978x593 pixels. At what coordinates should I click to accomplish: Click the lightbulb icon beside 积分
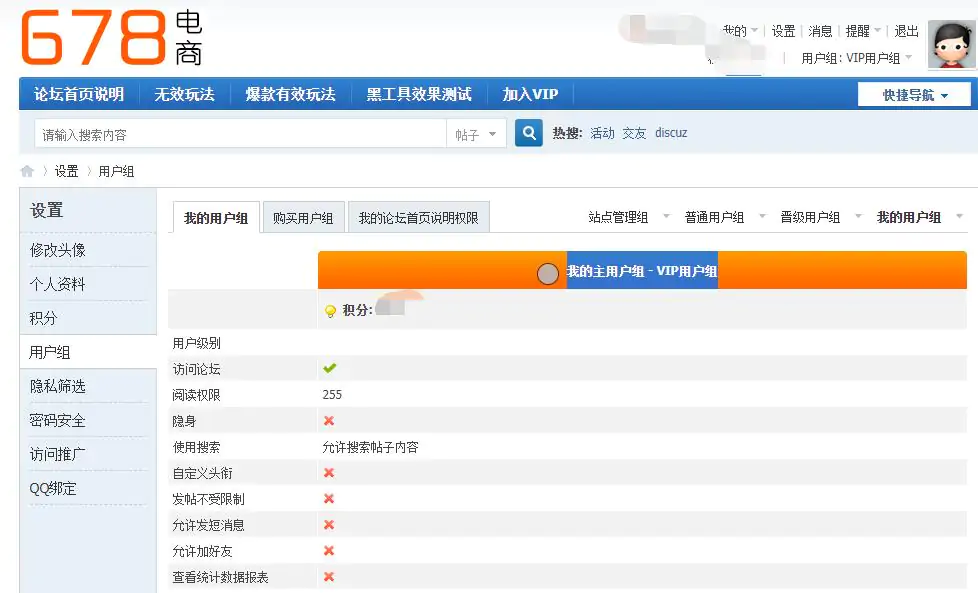(330, 311)
